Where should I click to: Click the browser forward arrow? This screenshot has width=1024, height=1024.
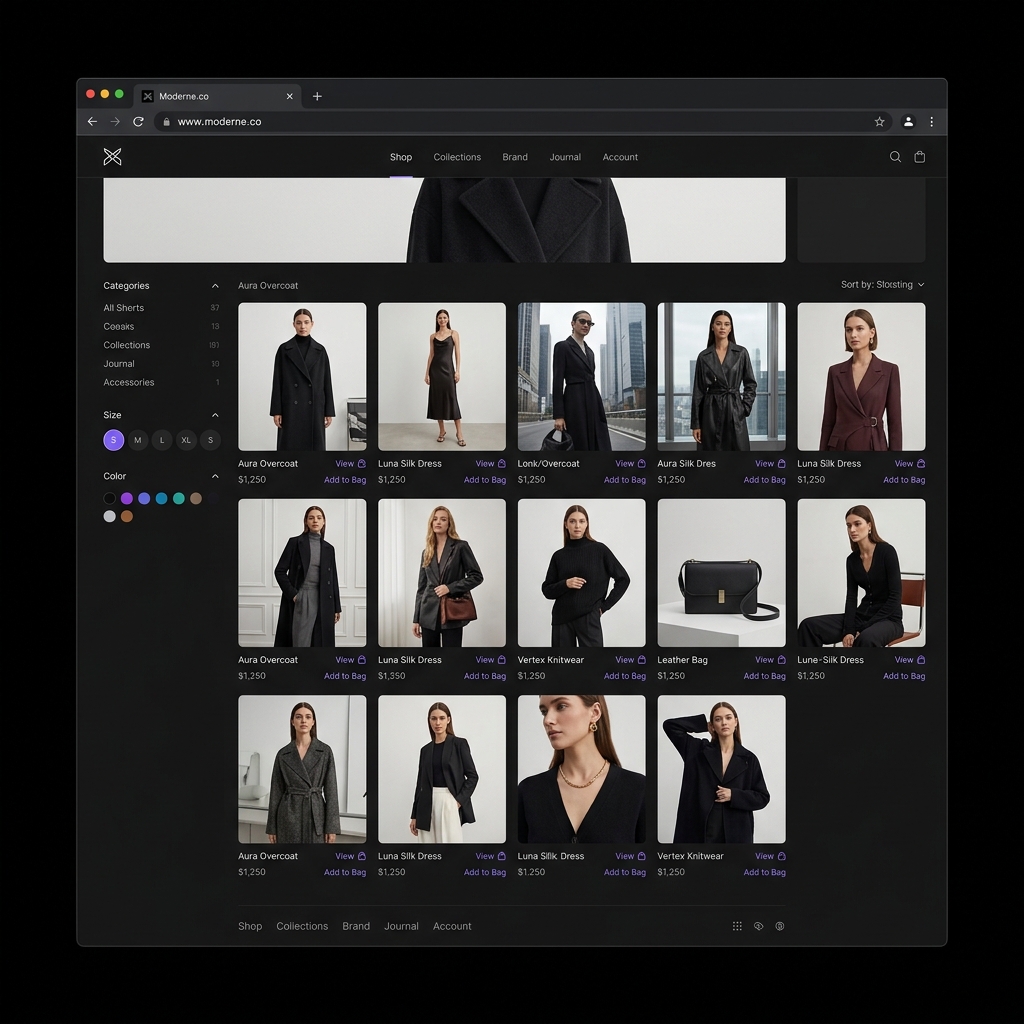(115, 121)
